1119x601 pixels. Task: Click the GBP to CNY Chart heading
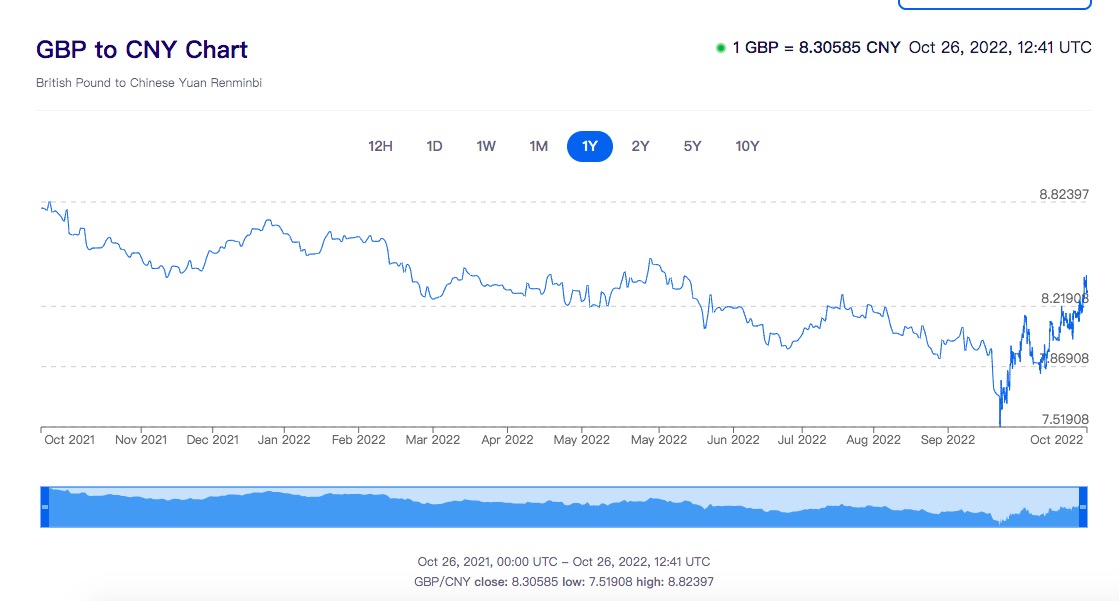click(x=142, y=49)
